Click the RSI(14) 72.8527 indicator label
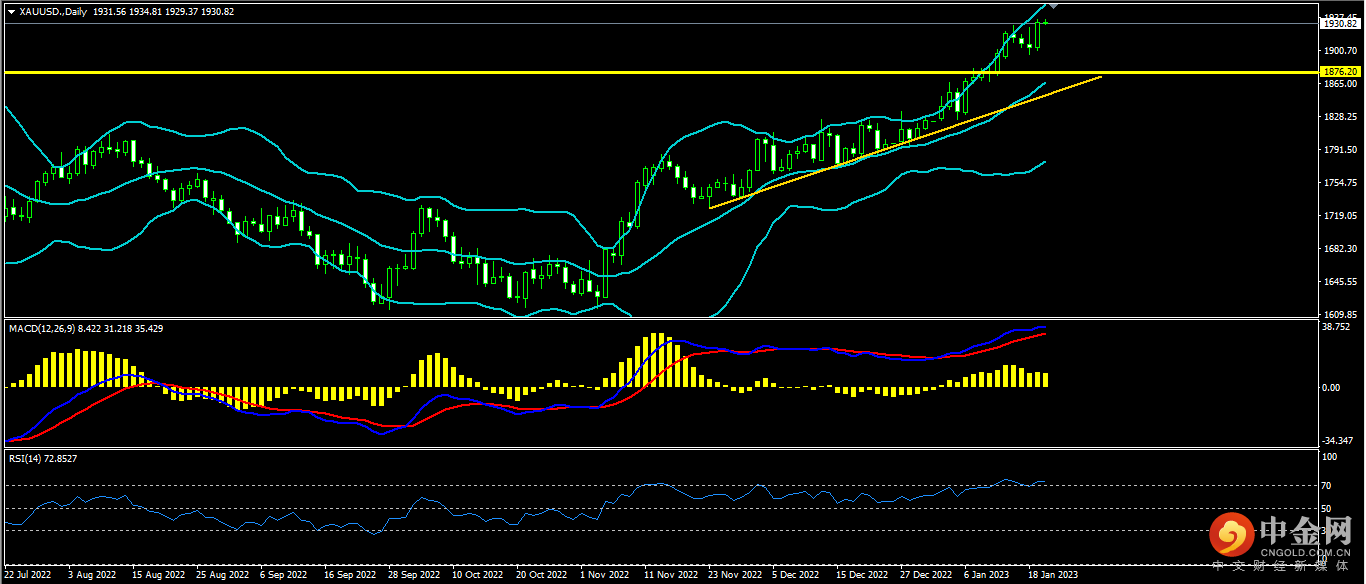This screenshot has width=1366, height=584. pos(43,458)
